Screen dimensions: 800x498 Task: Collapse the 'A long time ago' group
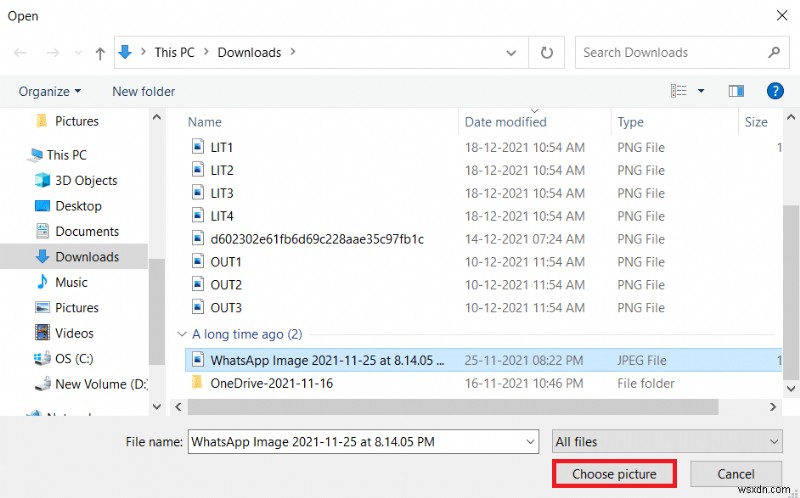181,334
